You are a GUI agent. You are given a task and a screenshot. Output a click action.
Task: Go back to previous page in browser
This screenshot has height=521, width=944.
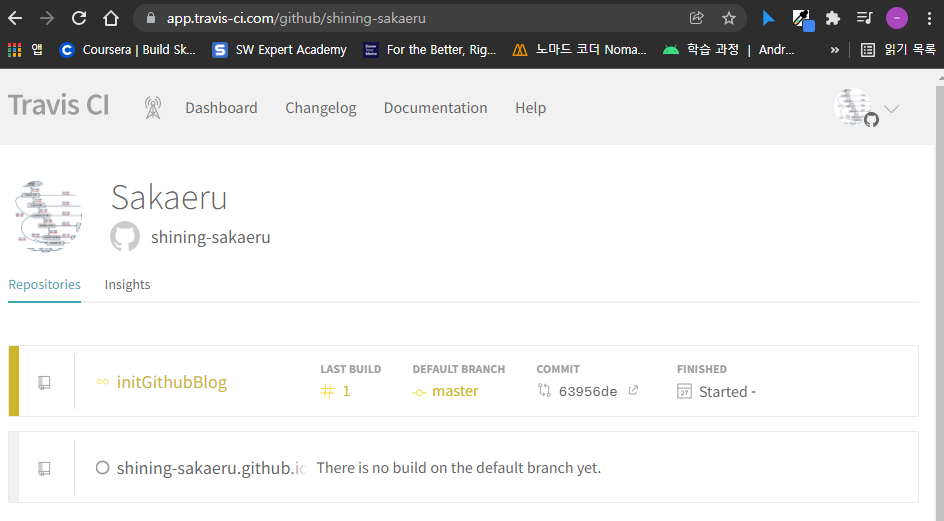pos(15,18)
